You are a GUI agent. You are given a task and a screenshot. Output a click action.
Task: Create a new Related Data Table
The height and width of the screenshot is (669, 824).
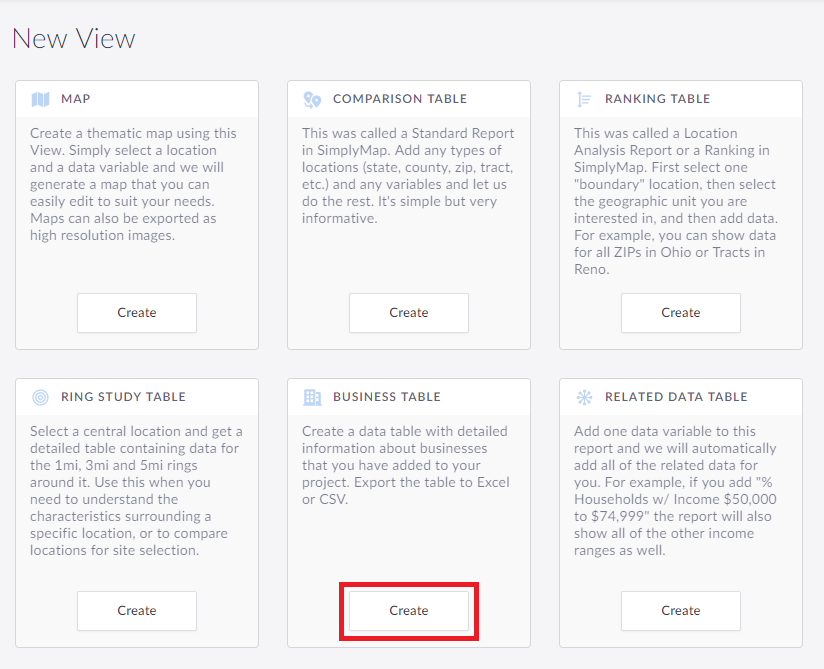pyautogui.click(x=681, y=611)
